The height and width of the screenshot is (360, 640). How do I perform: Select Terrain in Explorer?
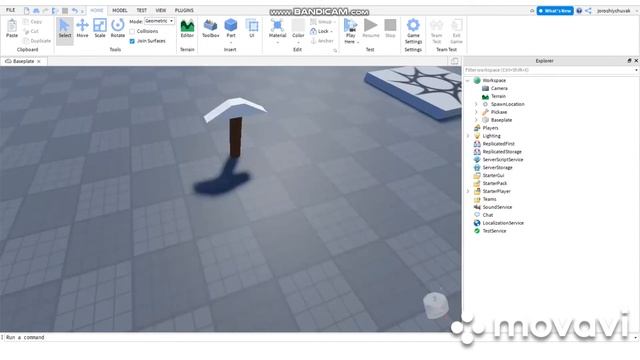(498, 96)
